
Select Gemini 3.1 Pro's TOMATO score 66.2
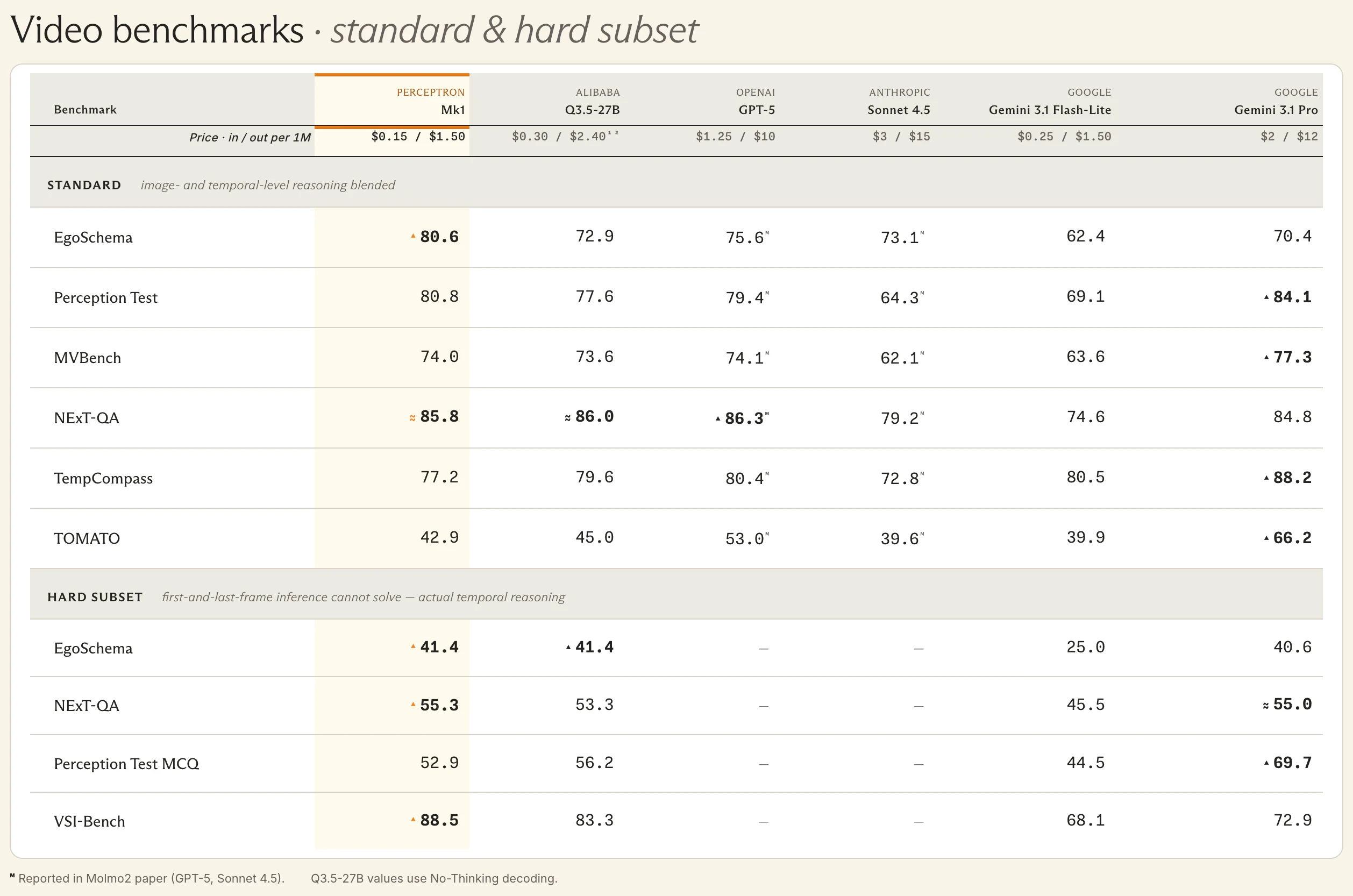click(x=1292, y=538)
